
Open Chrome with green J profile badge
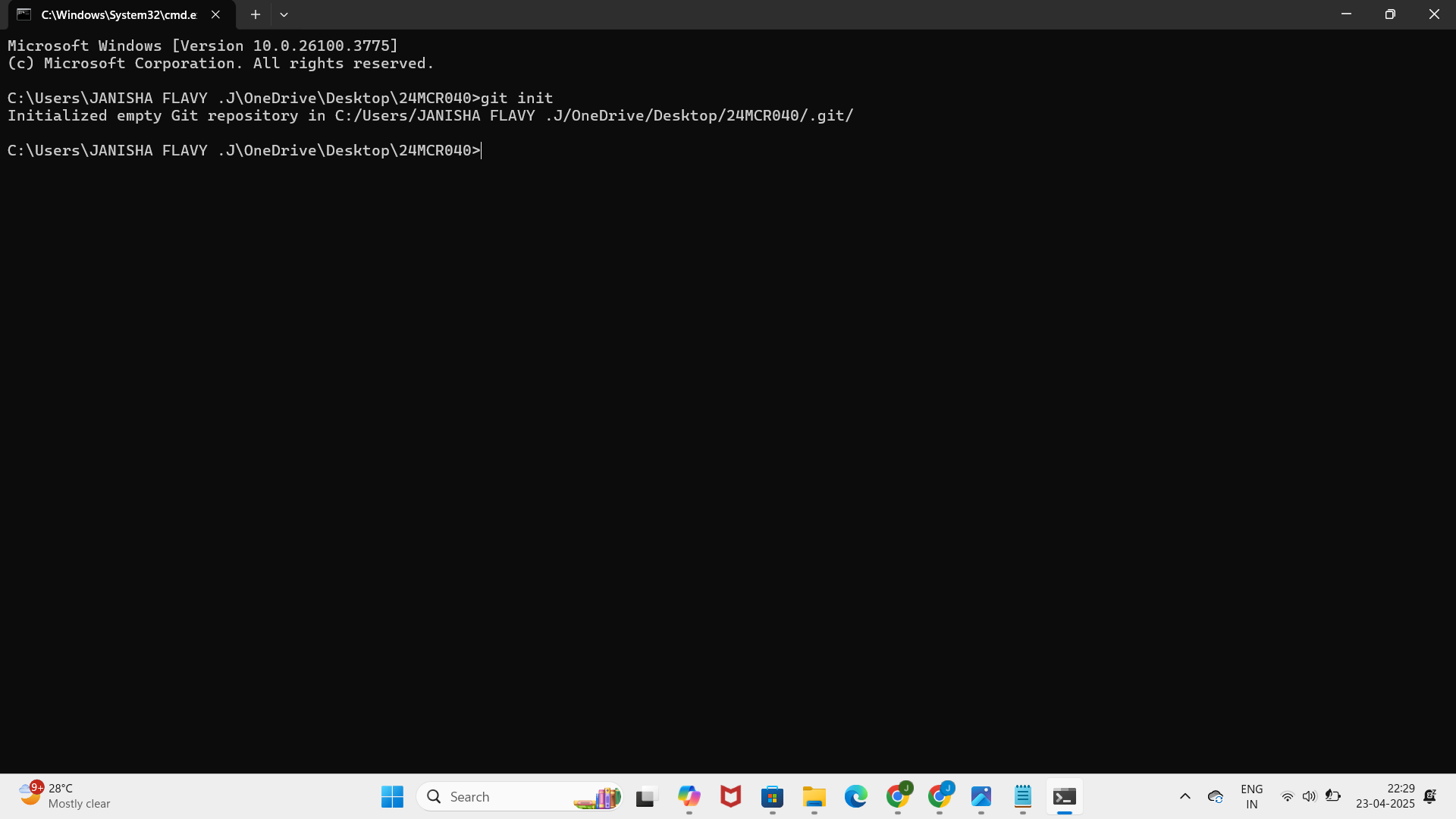click(898, 796)
